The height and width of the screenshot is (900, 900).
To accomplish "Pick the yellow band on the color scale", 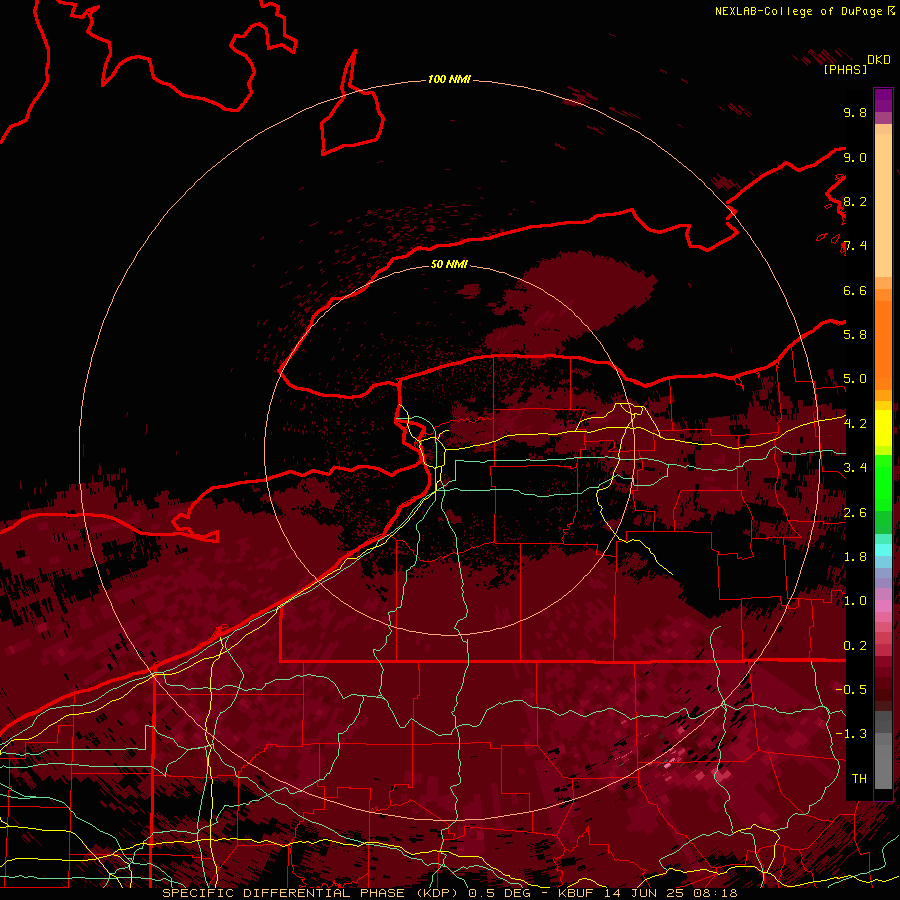I will click(x=883, y=428).
